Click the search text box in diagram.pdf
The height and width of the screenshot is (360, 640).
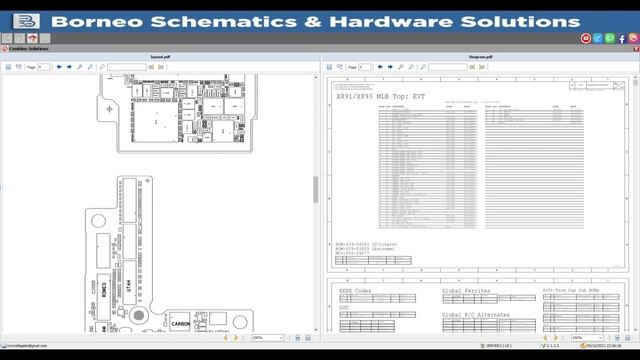point(448,67)
